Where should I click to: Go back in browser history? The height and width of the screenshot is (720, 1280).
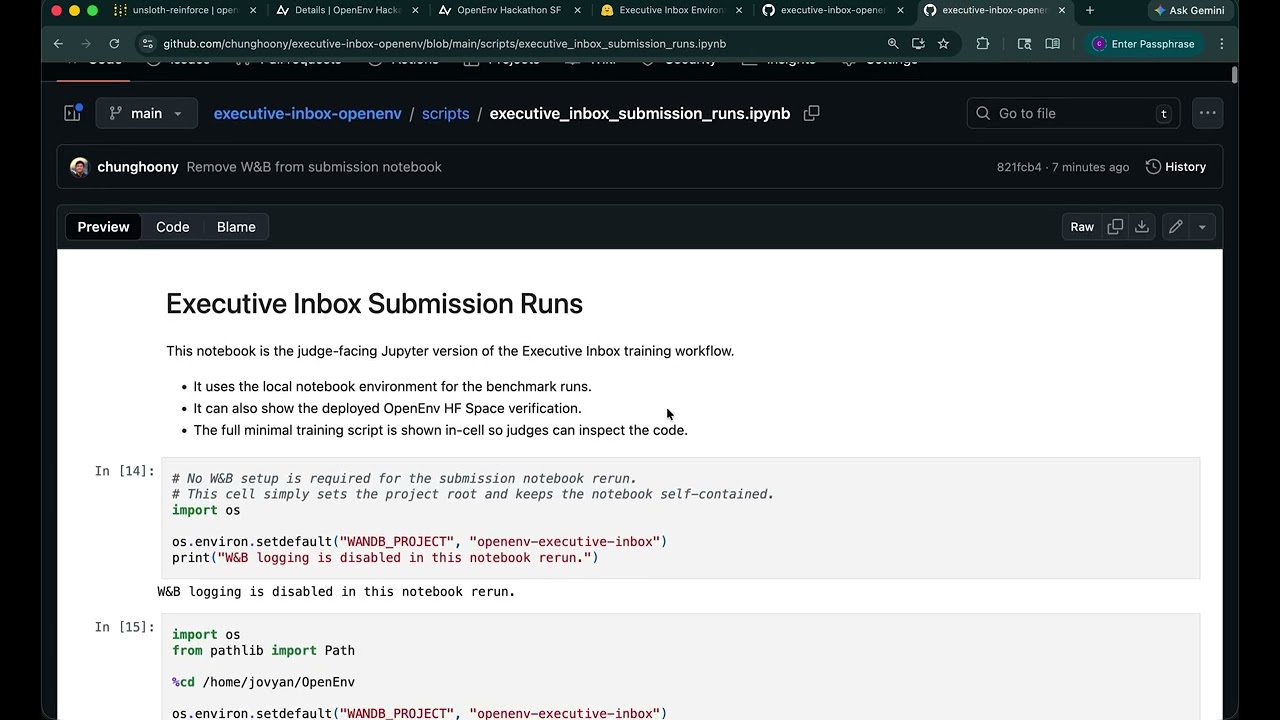(58, 44)
